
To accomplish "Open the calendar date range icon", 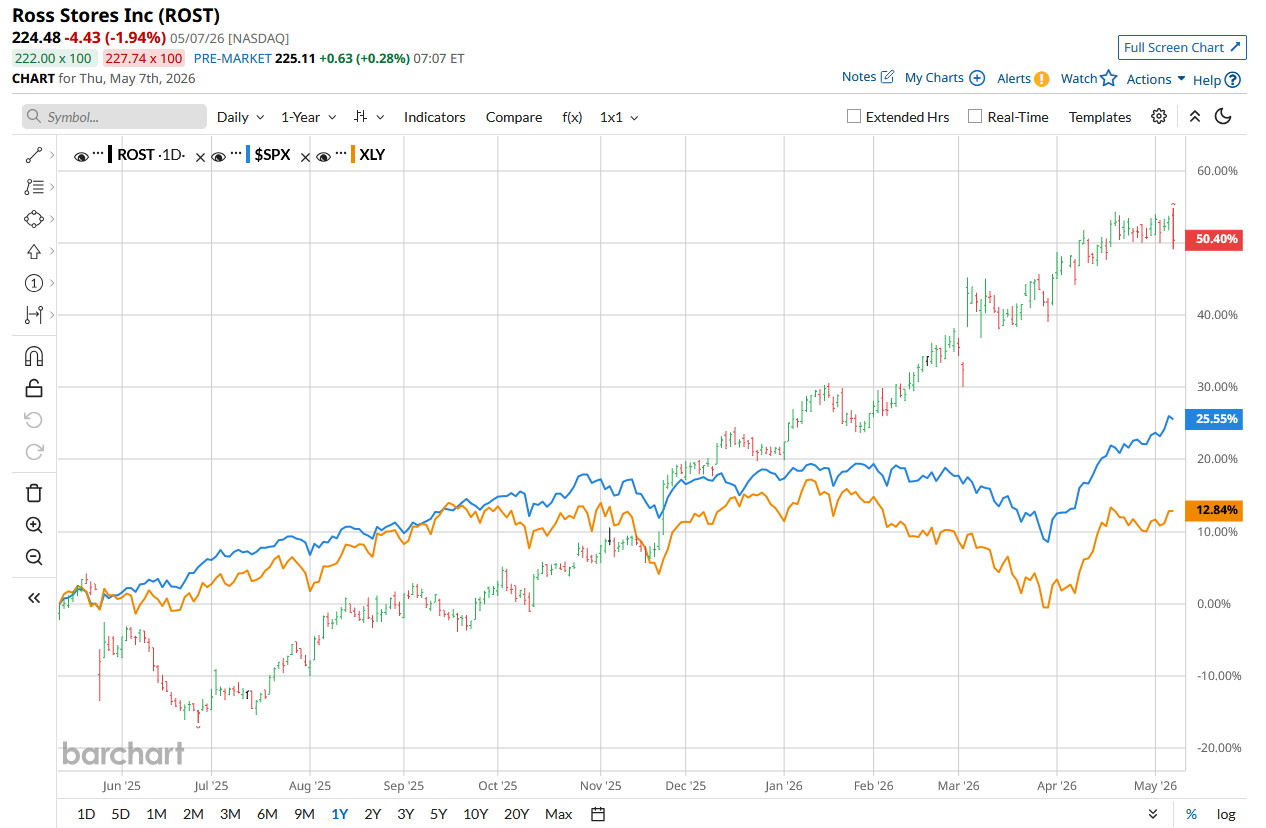I will [598, 814].
